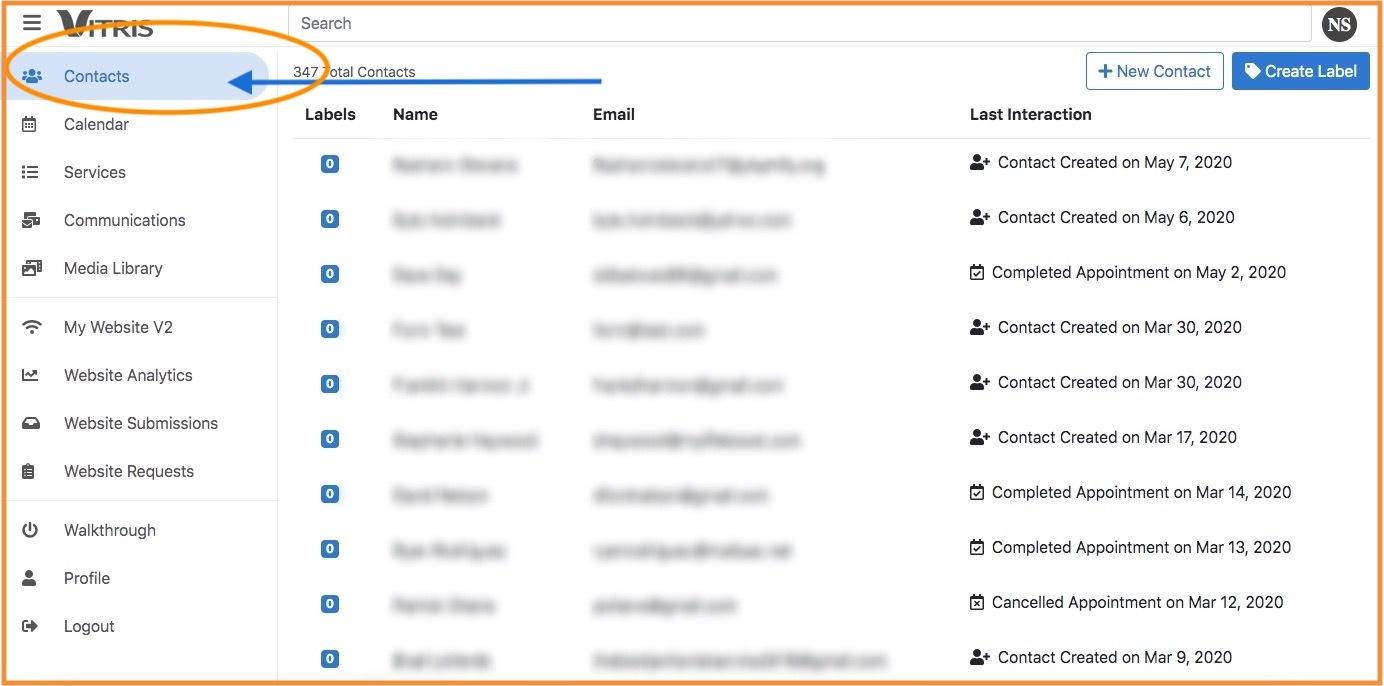Select Profile in the sidebar
The image size is (1384, 686).
[x=87, y=578]
